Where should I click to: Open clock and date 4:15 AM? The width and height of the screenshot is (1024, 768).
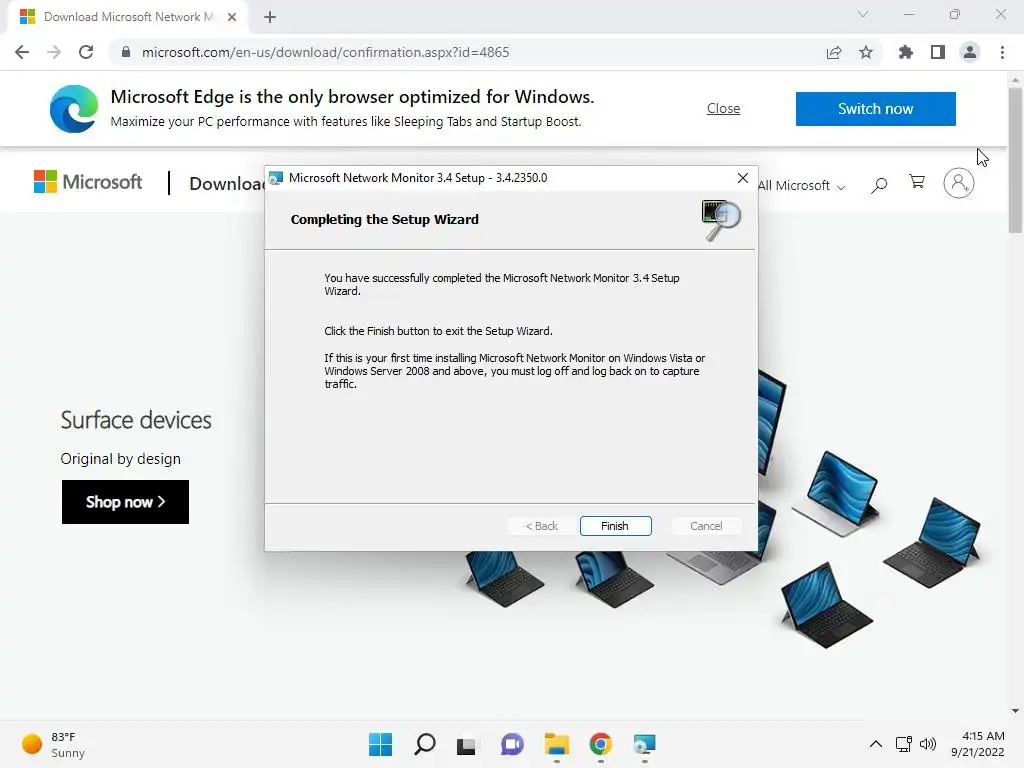click(978, 744)
